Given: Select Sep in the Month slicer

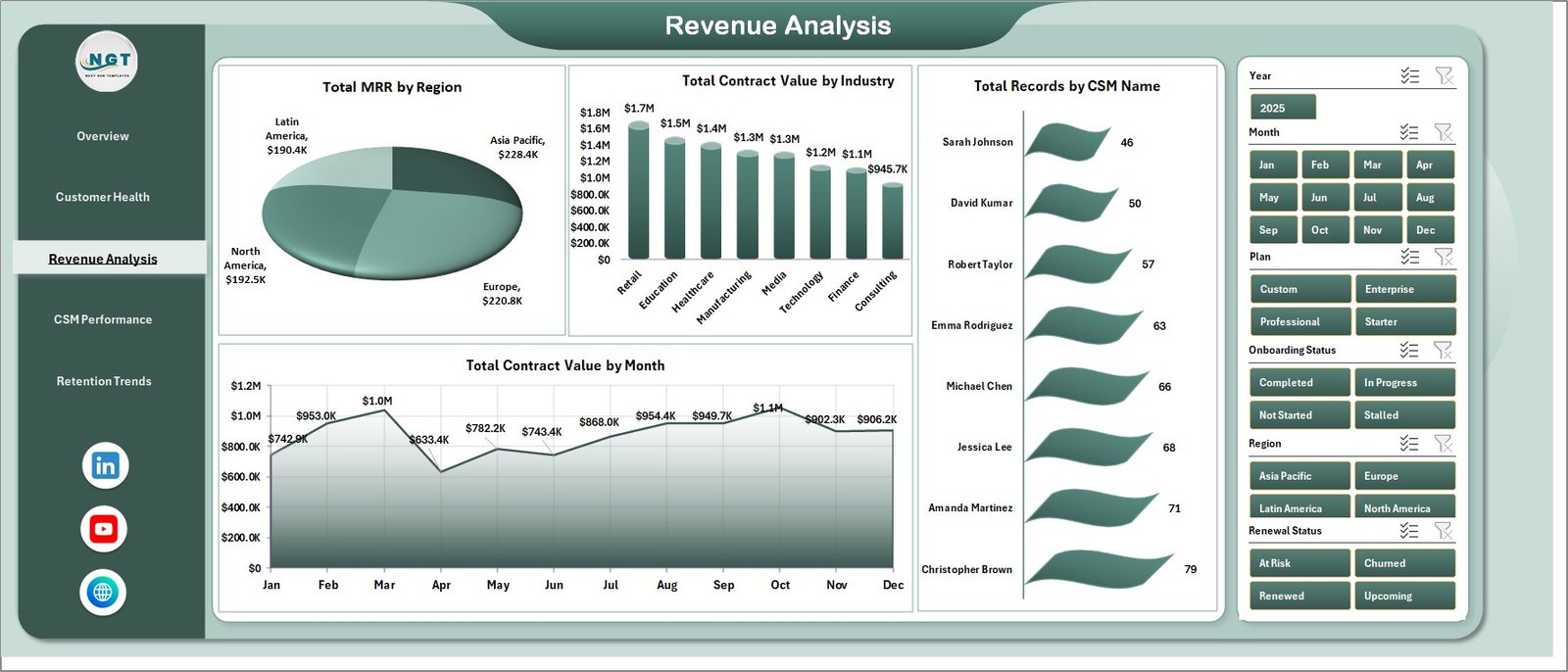Looking at the screenshot, I should tap(1274, 229).
